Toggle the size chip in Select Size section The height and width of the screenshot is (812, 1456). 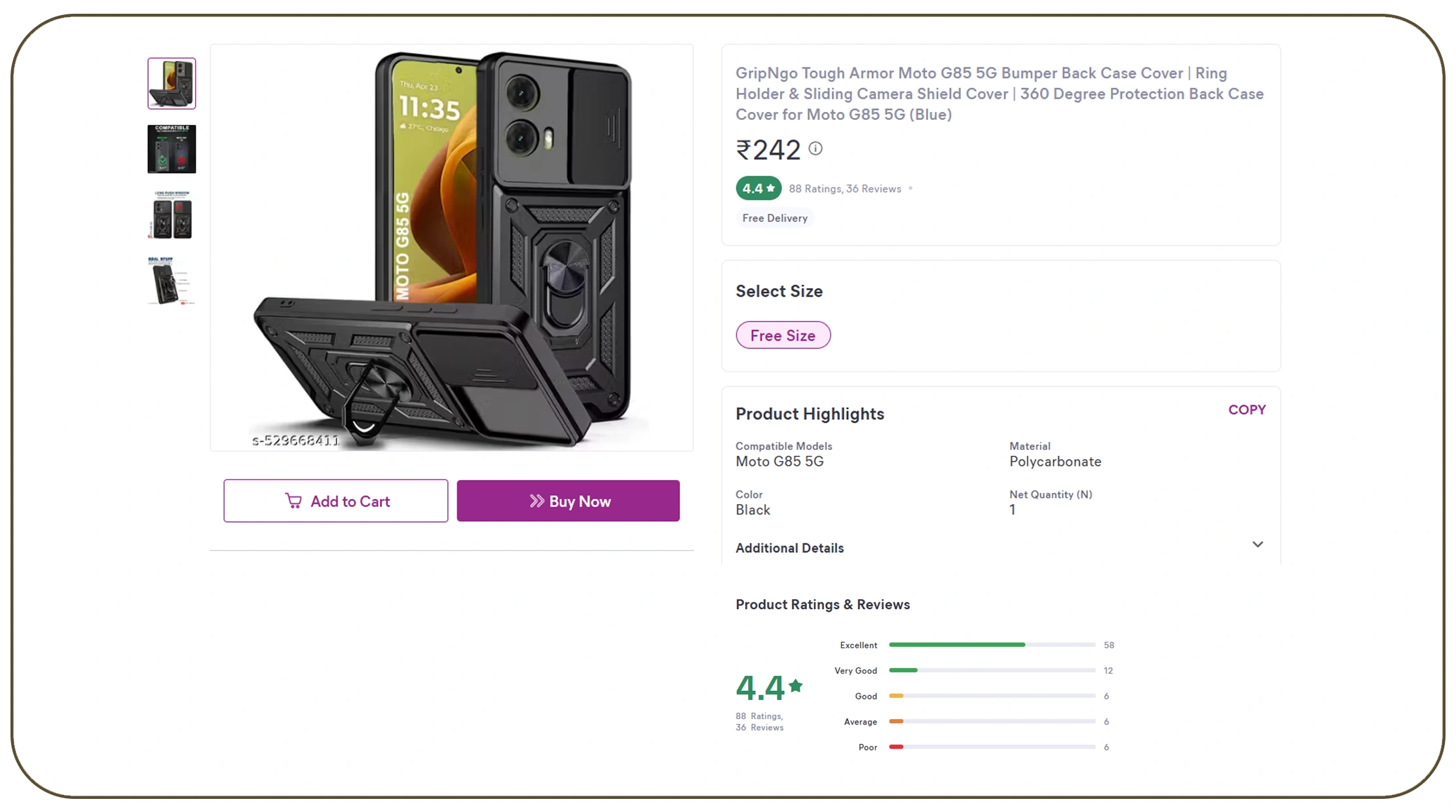[783, 335]
